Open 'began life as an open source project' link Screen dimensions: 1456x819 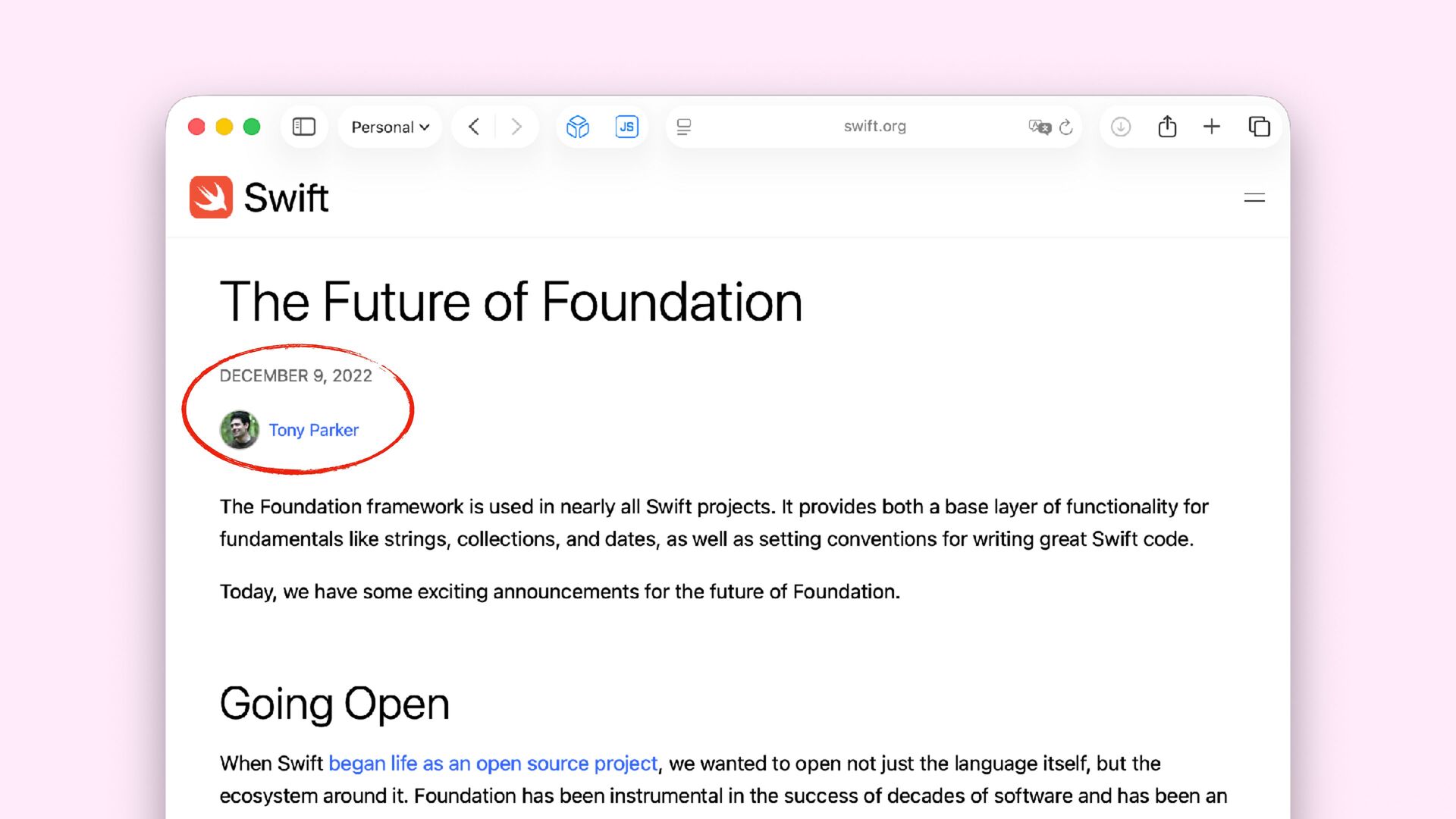coord(493,764)
